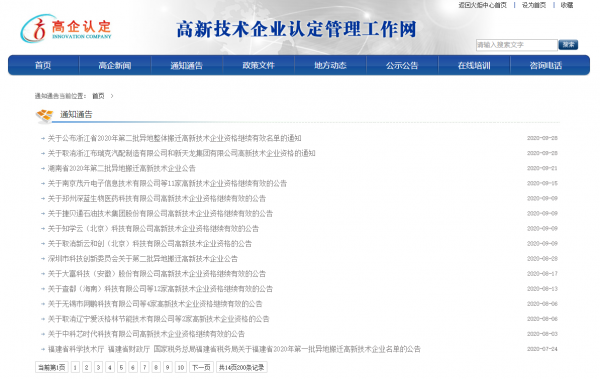
Task: Open the 福建省科学技术厅 announcement link
Action: click(234, 349)
